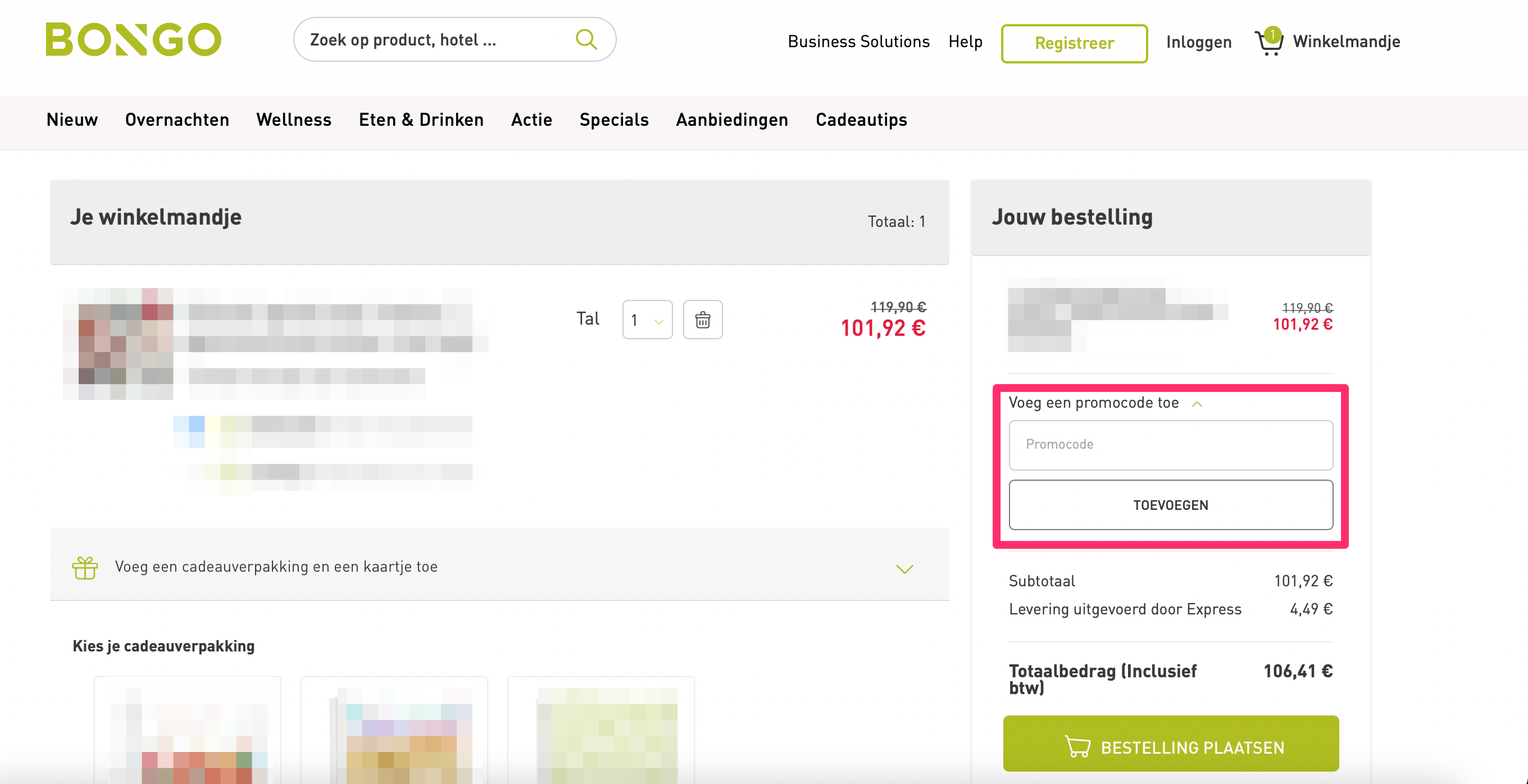Screen dimensions: 1528x784
Task: Click the Bongo logo
Action: [x=134, y=39]
